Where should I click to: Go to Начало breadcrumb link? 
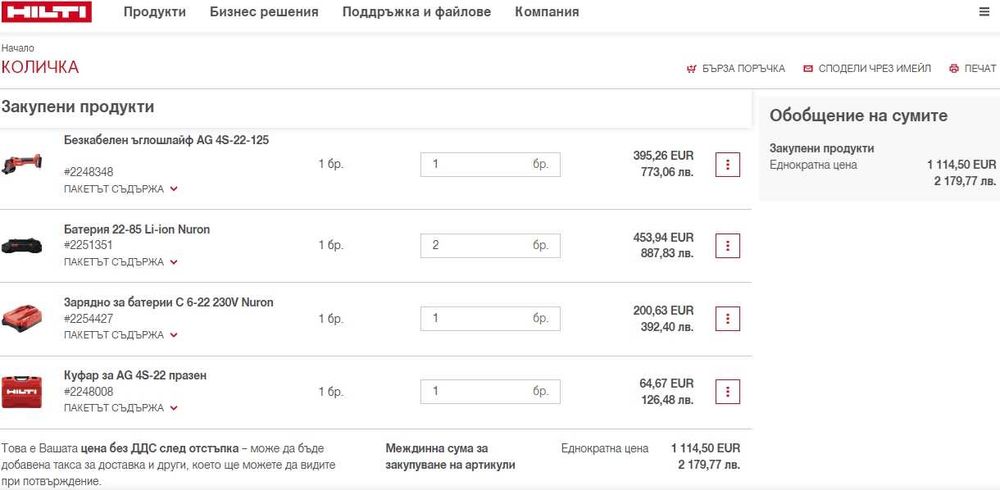(x=18, y=48)
